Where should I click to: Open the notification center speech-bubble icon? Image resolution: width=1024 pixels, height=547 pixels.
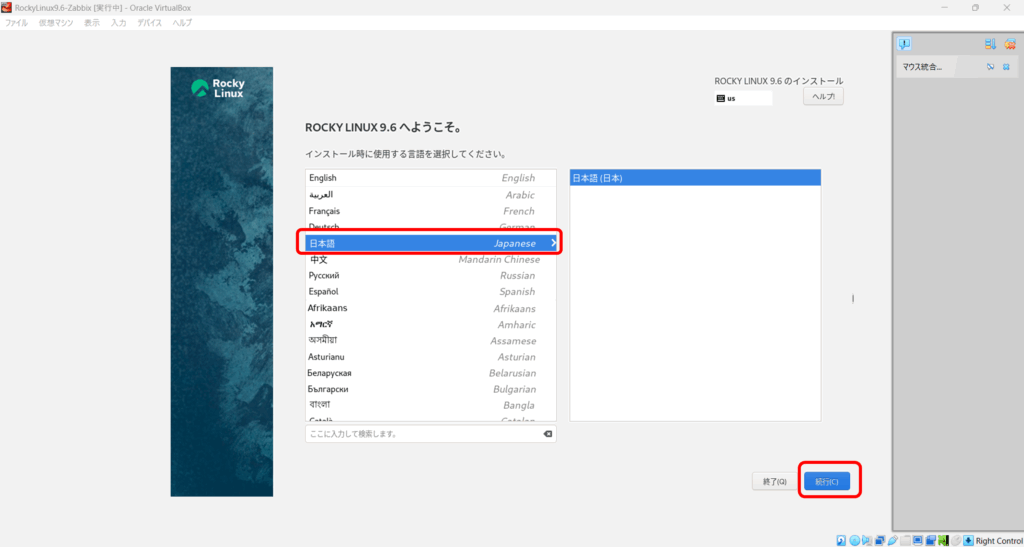[904, 44]
